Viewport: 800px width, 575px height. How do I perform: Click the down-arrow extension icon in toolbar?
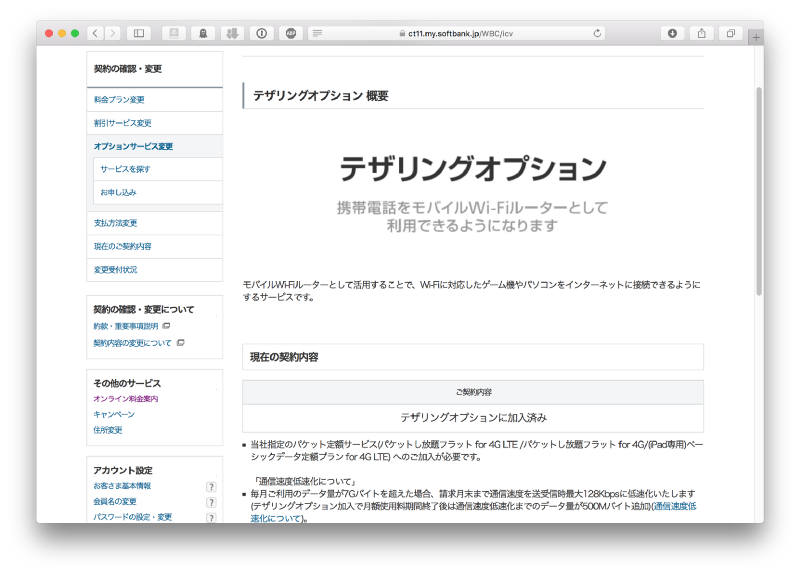coord(232,33)
